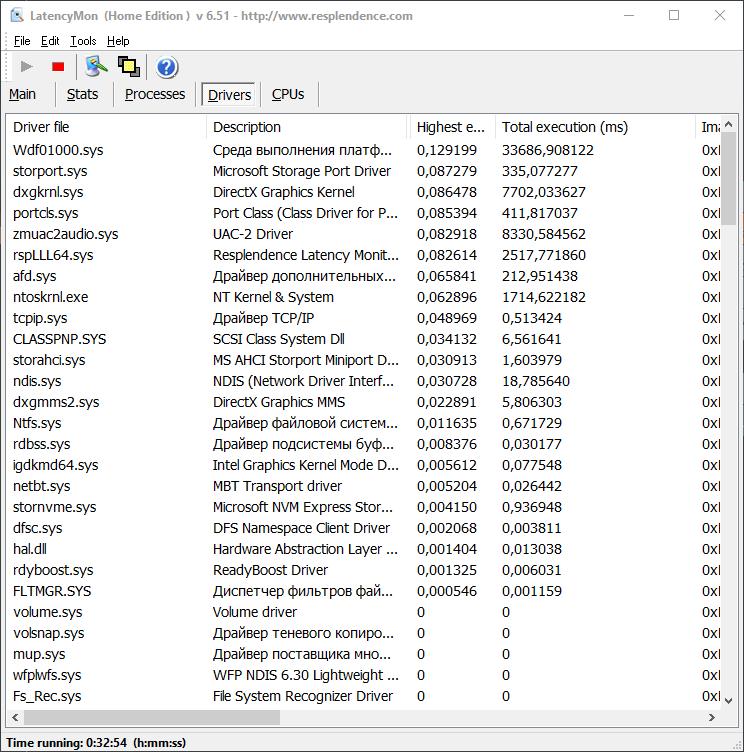Select the dxgmms2.sys row

point(363,402)
